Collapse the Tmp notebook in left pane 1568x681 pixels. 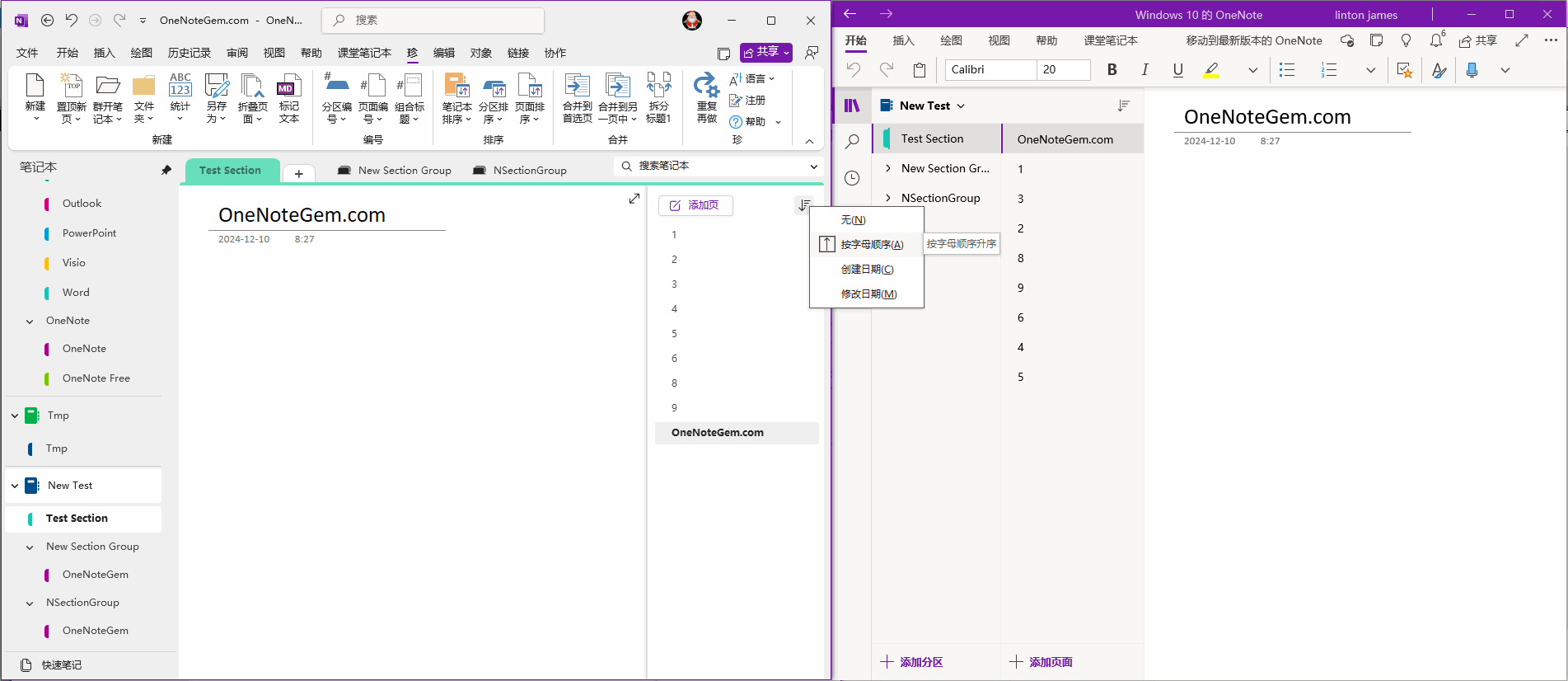click(x=15, y=416)
